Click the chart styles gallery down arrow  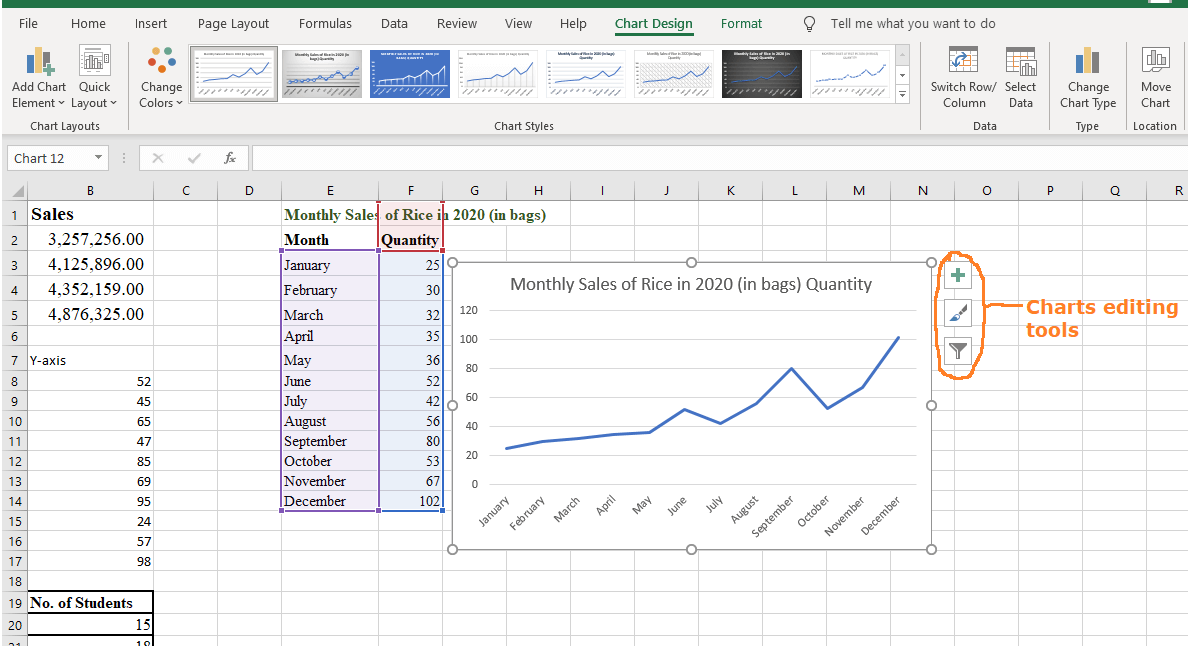click(x=902, y=75)
